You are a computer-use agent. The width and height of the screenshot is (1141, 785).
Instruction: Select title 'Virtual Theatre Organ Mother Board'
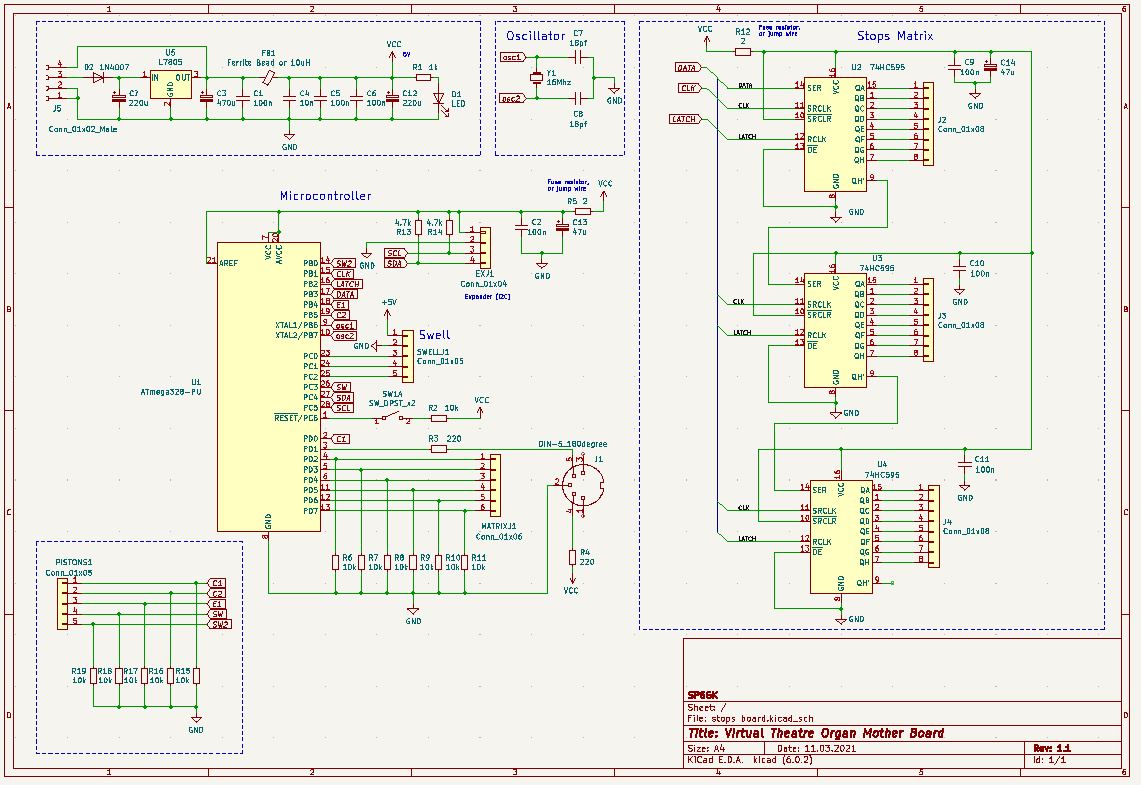coord(816,733)
